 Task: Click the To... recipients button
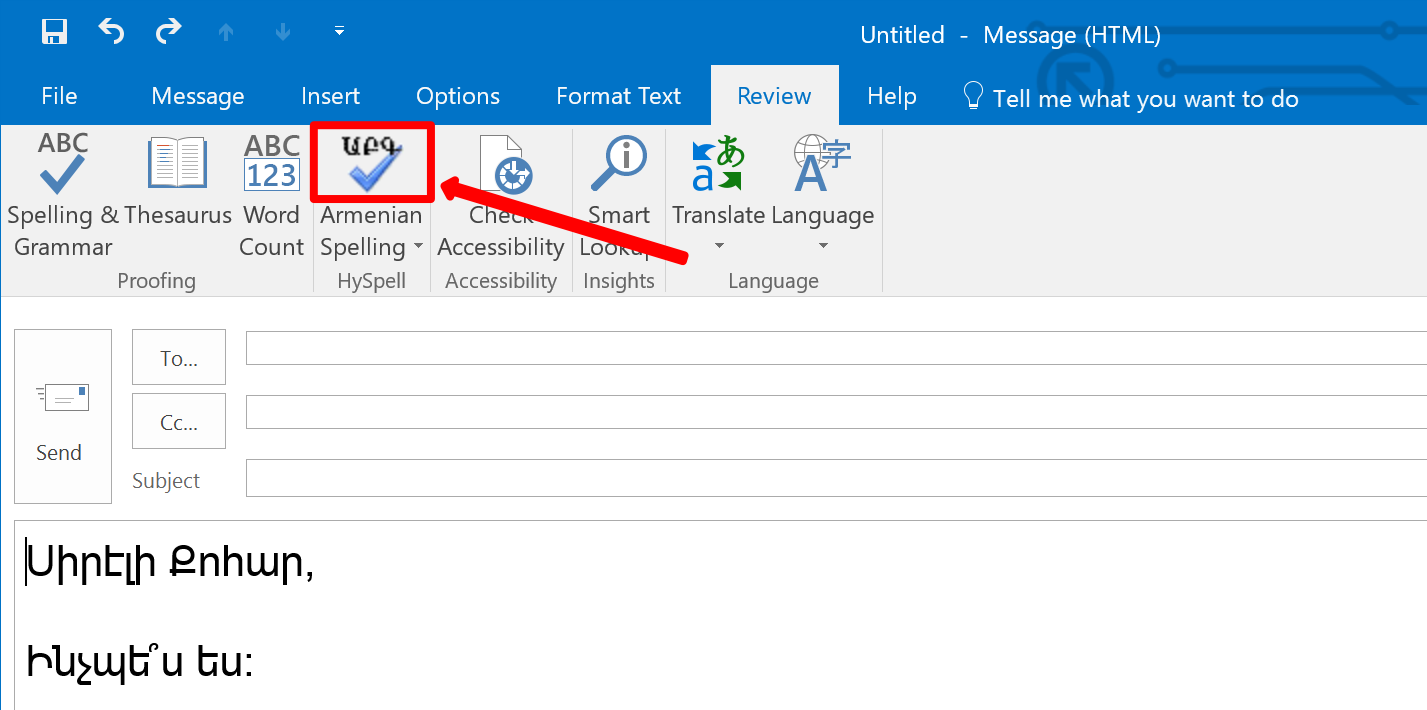(x=179, y=357)
